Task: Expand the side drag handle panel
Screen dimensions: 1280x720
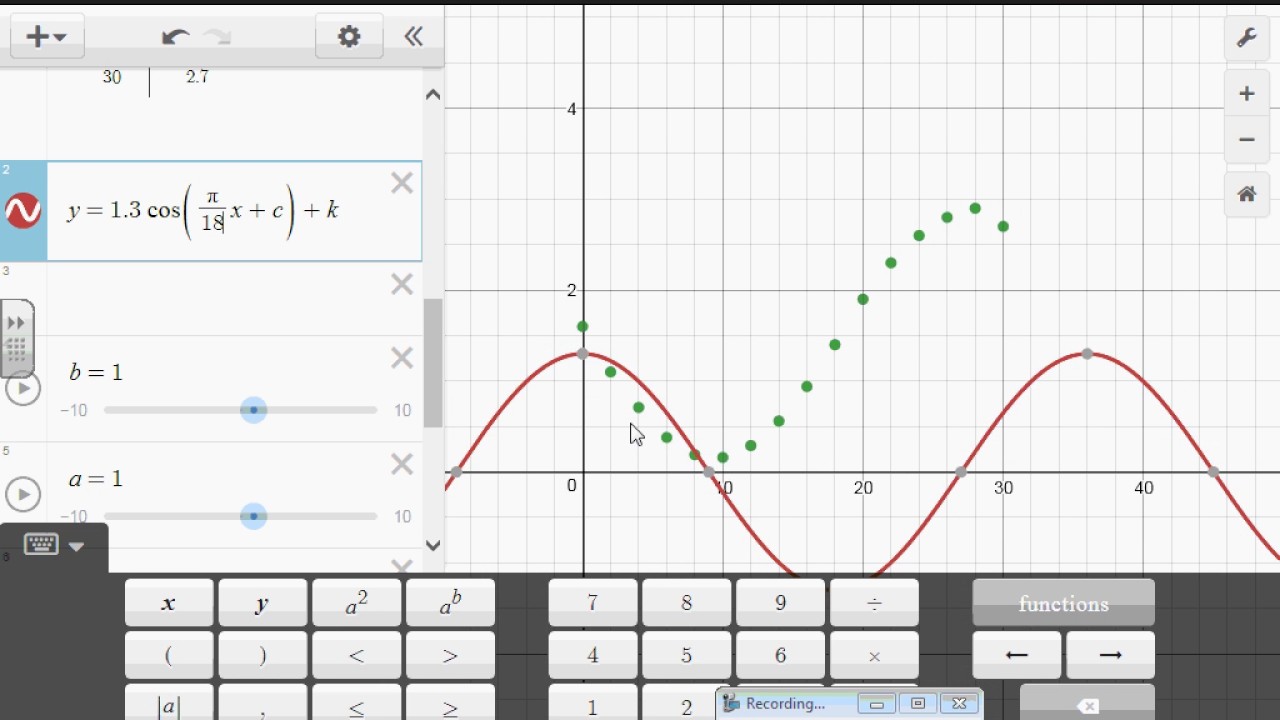Action: [16, 338]
